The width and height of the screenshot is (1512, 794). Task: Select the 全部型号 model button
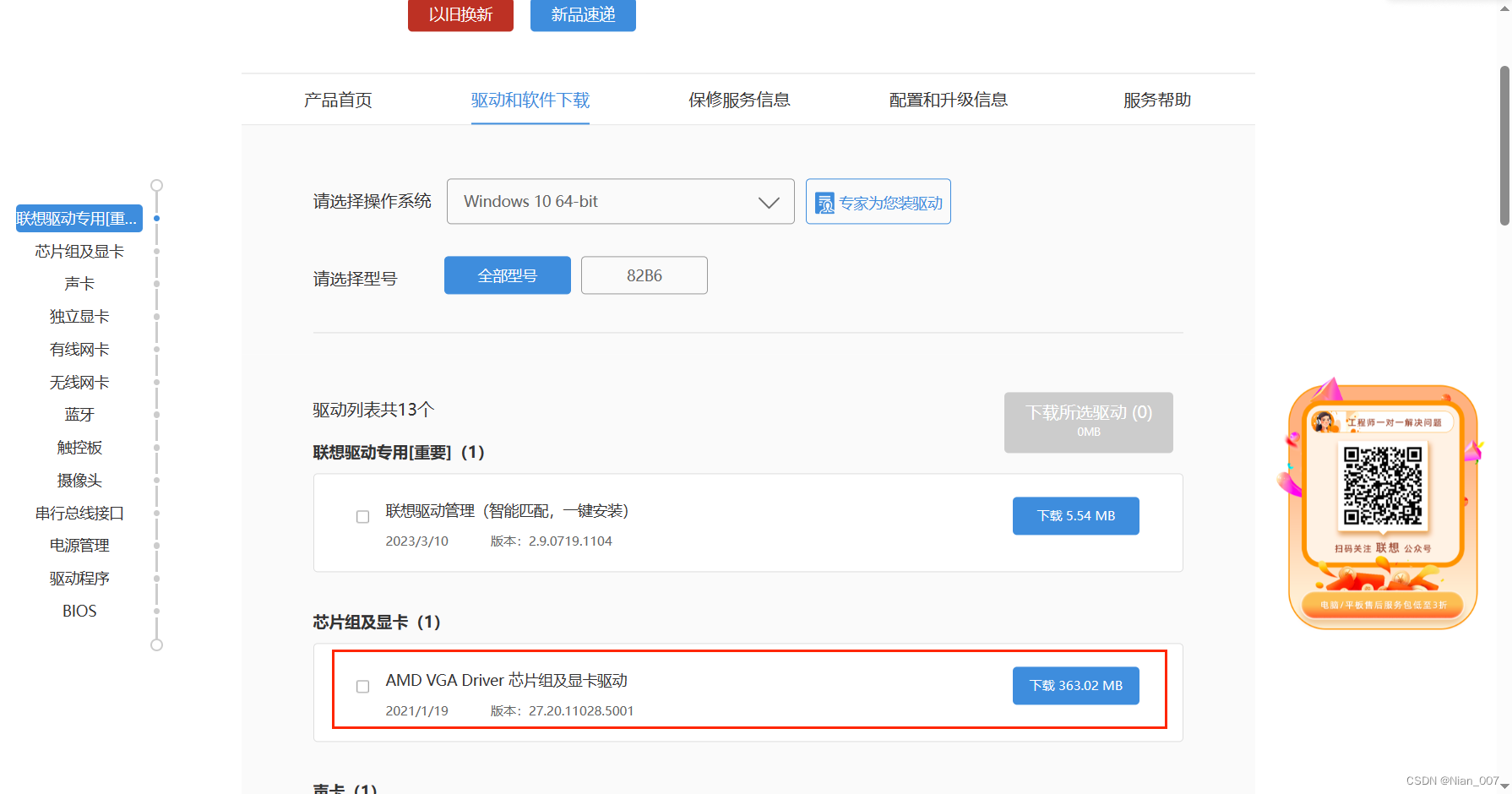(508, 275)
